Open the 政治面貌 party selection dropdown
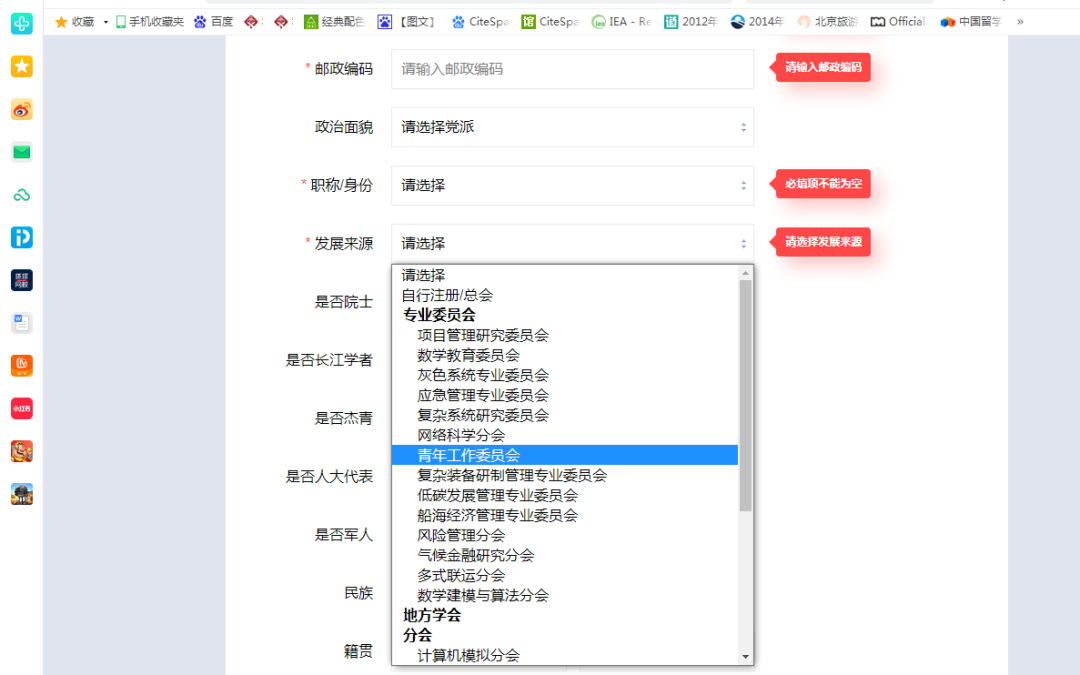The width and height of the screenshot is (1080, 675). (572, 126)
